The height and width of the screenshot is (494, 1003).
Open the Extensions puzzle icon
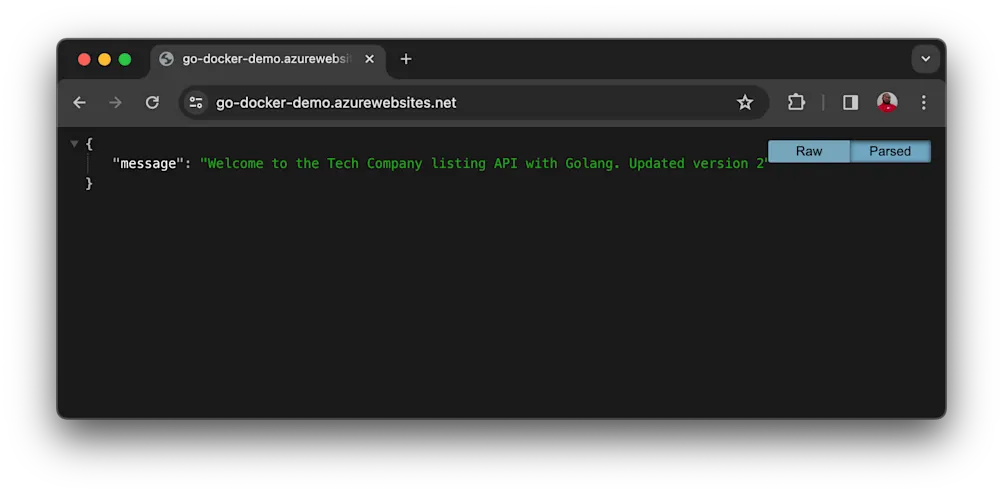[796, 102]
